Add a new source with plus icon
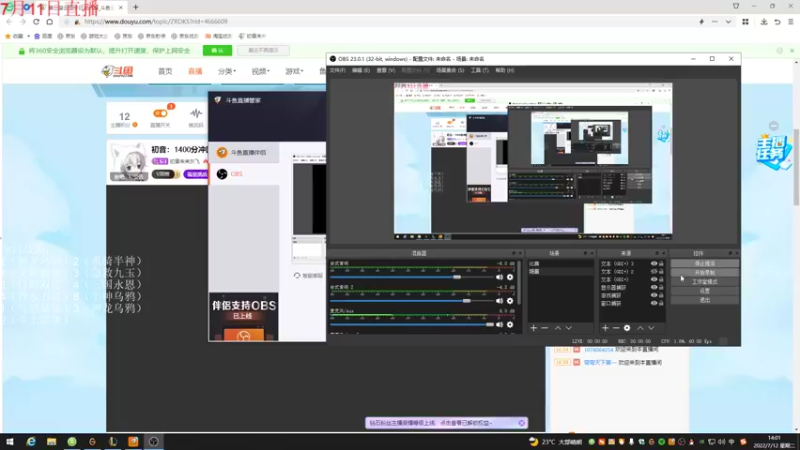Viewport: 800px width, 450px height. 605,328
